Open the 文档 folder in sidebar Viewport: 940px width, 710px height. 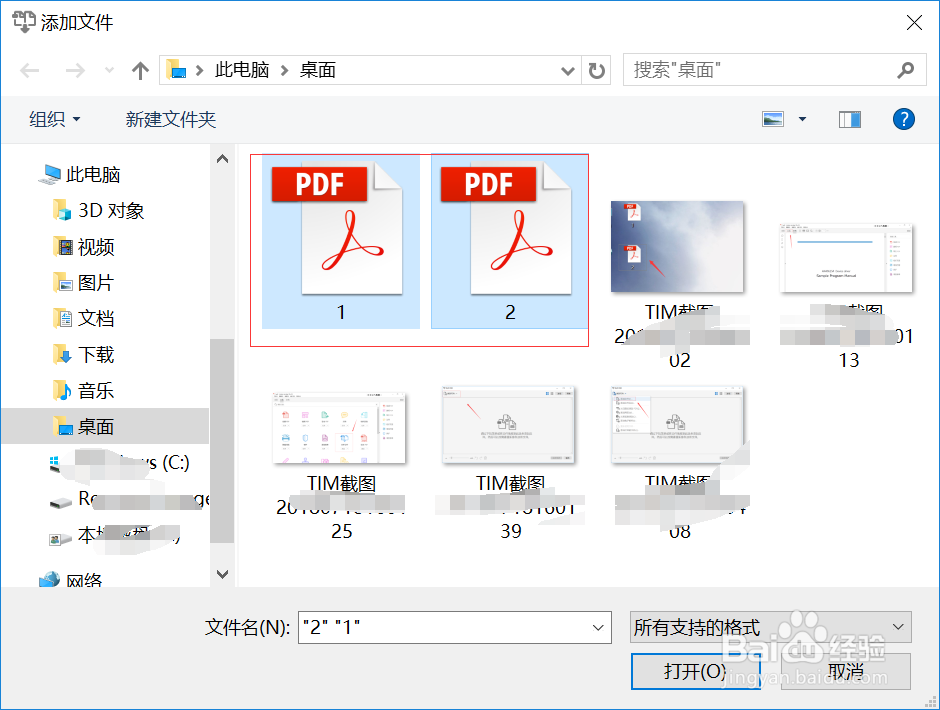click(x=83, y=318)
